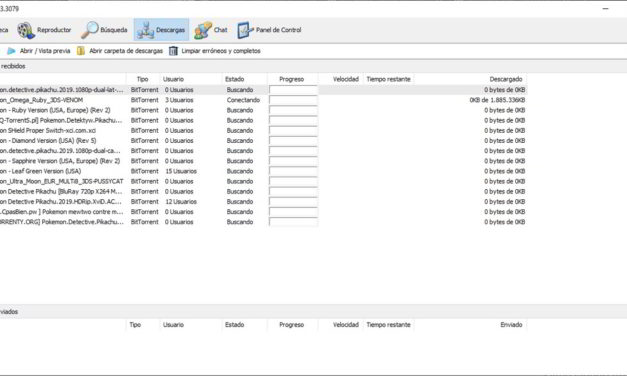
Task: Sort downloads by Tipo column header
Action: [143, 79]
